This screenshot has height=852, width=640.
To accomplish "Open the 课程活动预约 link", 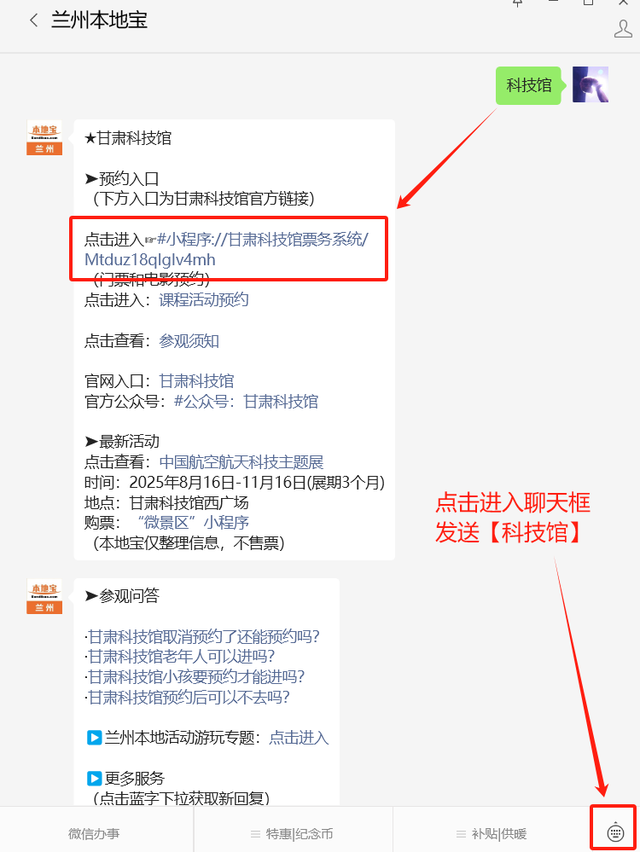I will click(204, 300).
